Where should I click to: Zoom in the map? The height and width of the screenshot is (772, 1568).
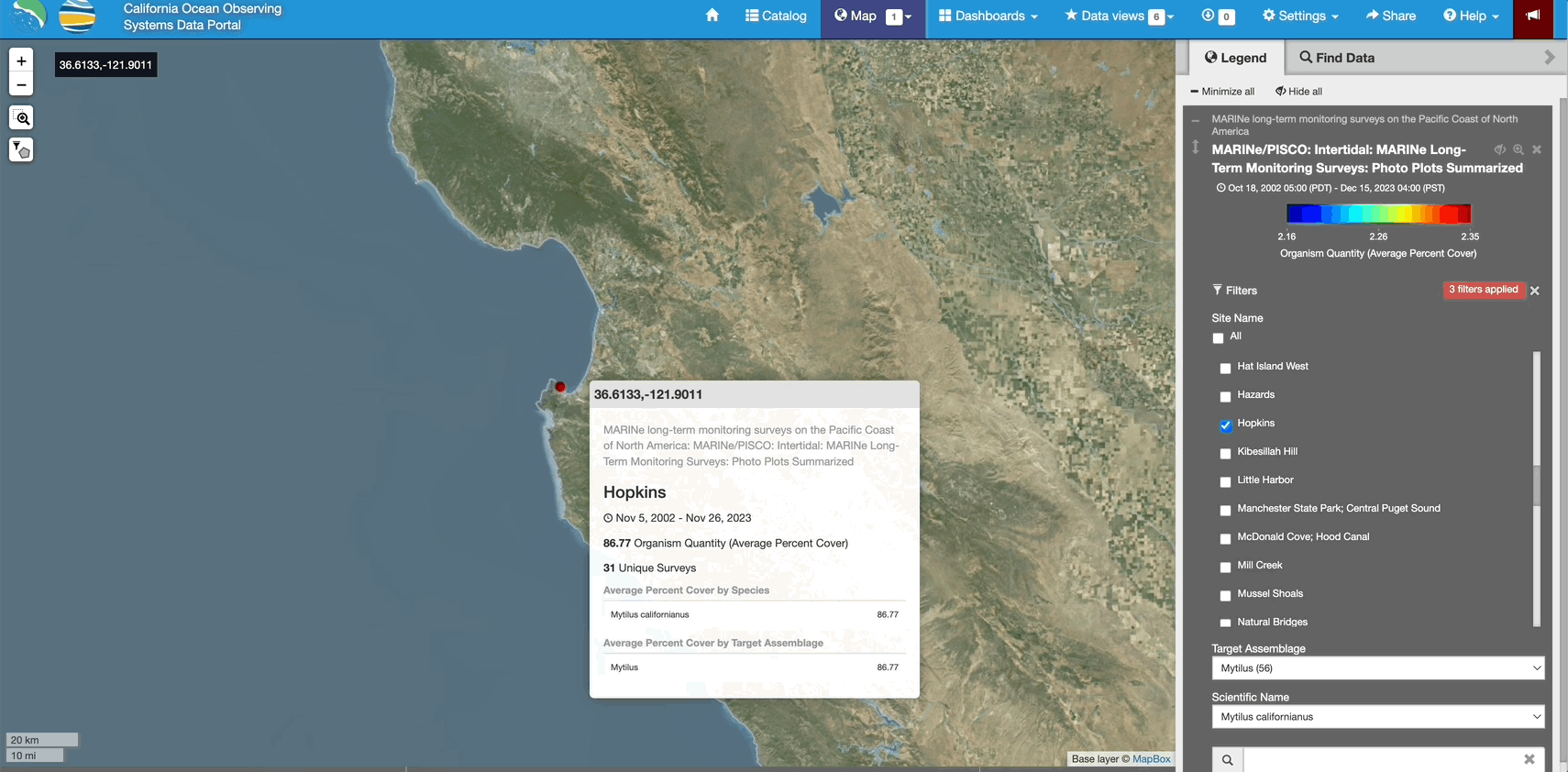[x=21, y=61]
